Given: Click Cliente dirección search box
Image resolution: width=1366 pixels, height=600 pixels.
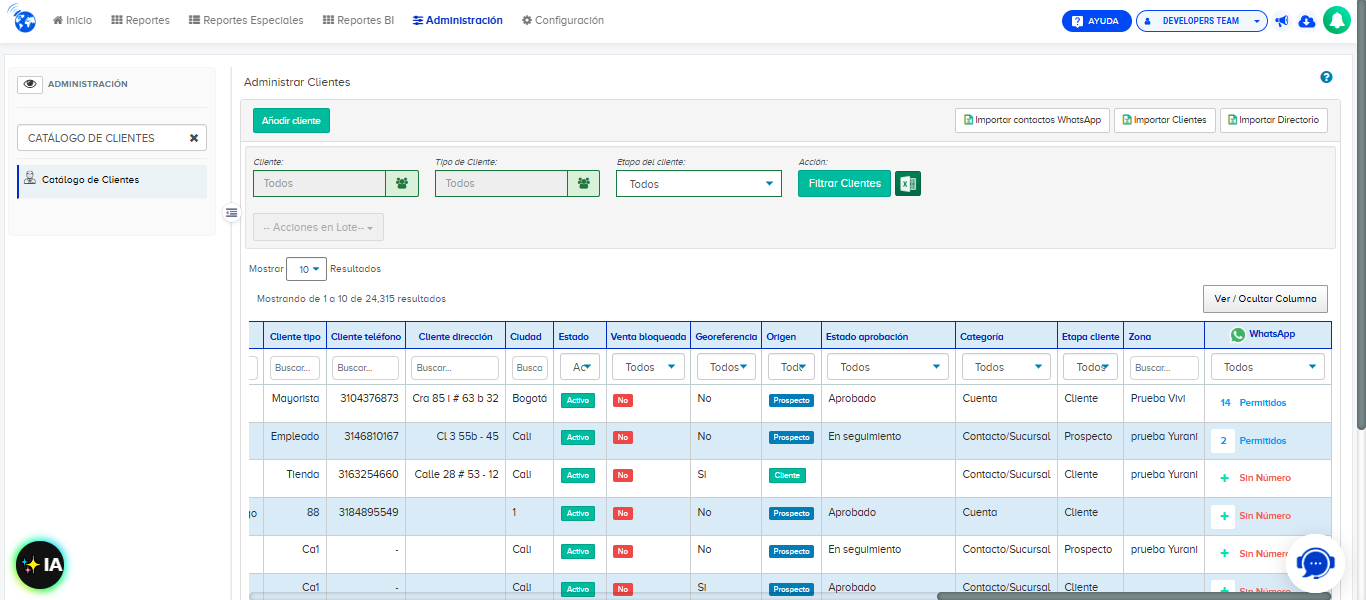Looking at the screenshot, I should (x=455, y=367).
